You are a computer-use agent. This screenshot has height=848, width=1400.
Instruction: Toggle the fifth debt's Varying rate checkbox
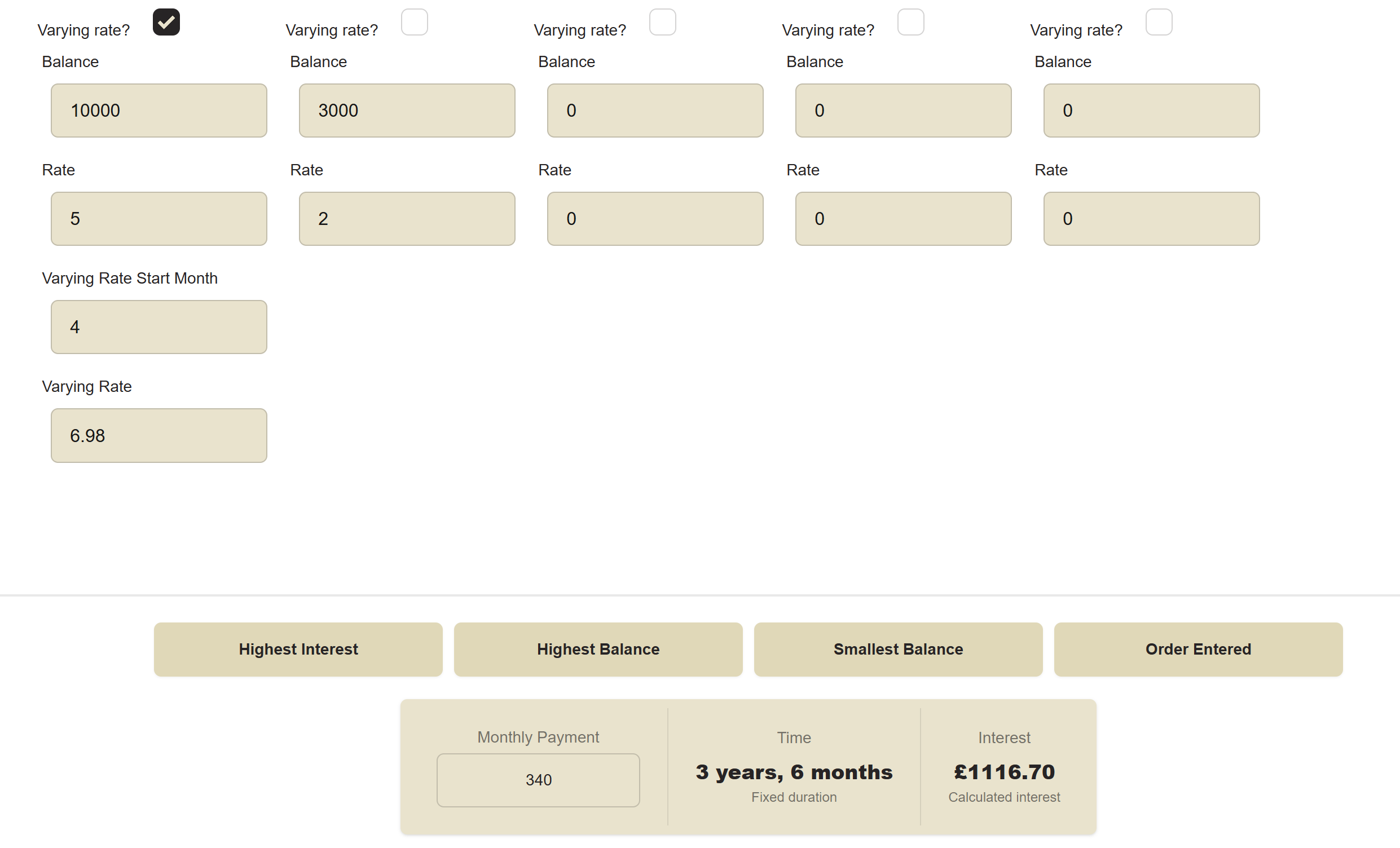[1159, 22]
